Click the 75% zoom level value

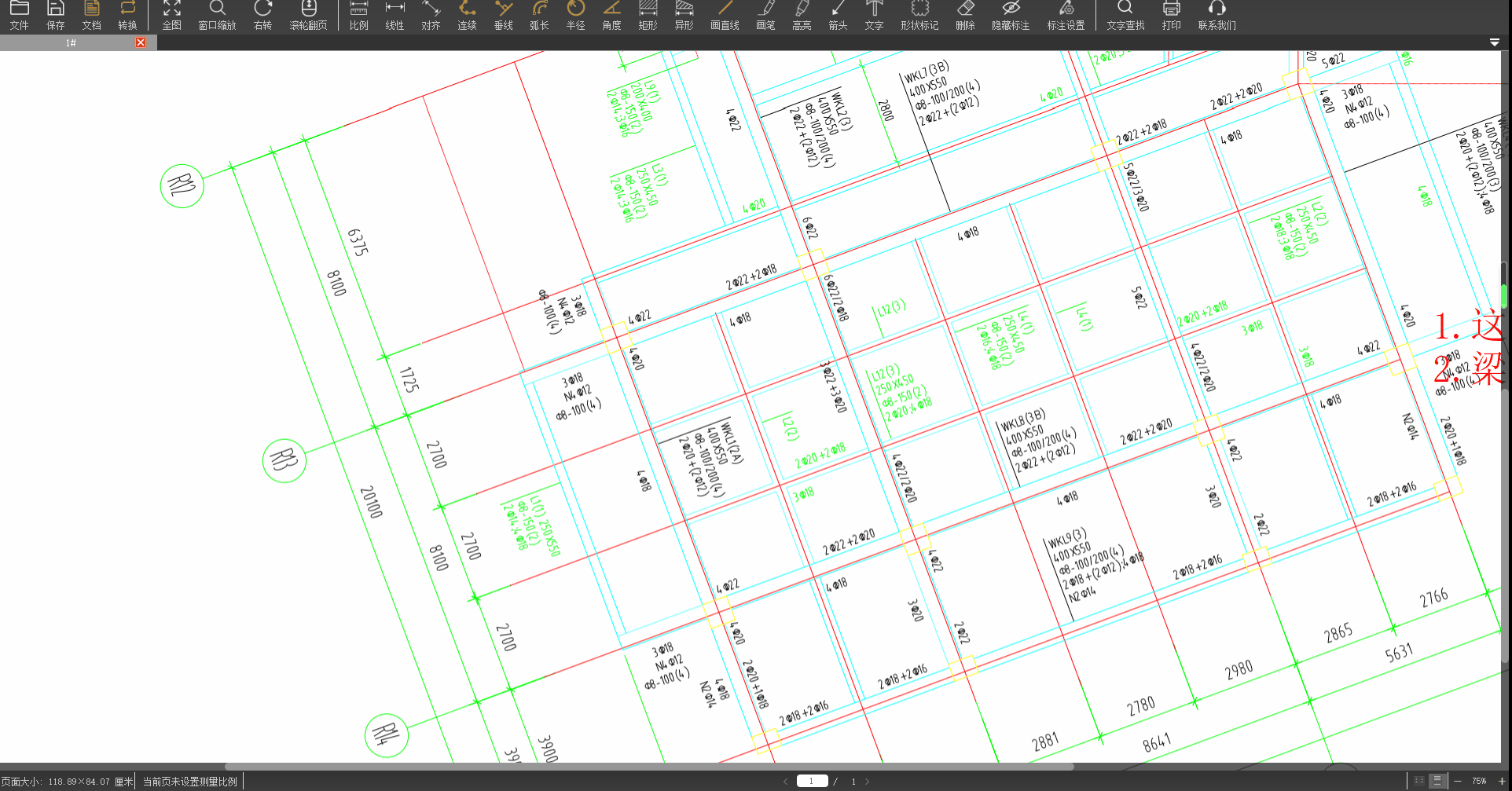[1480, 782]
